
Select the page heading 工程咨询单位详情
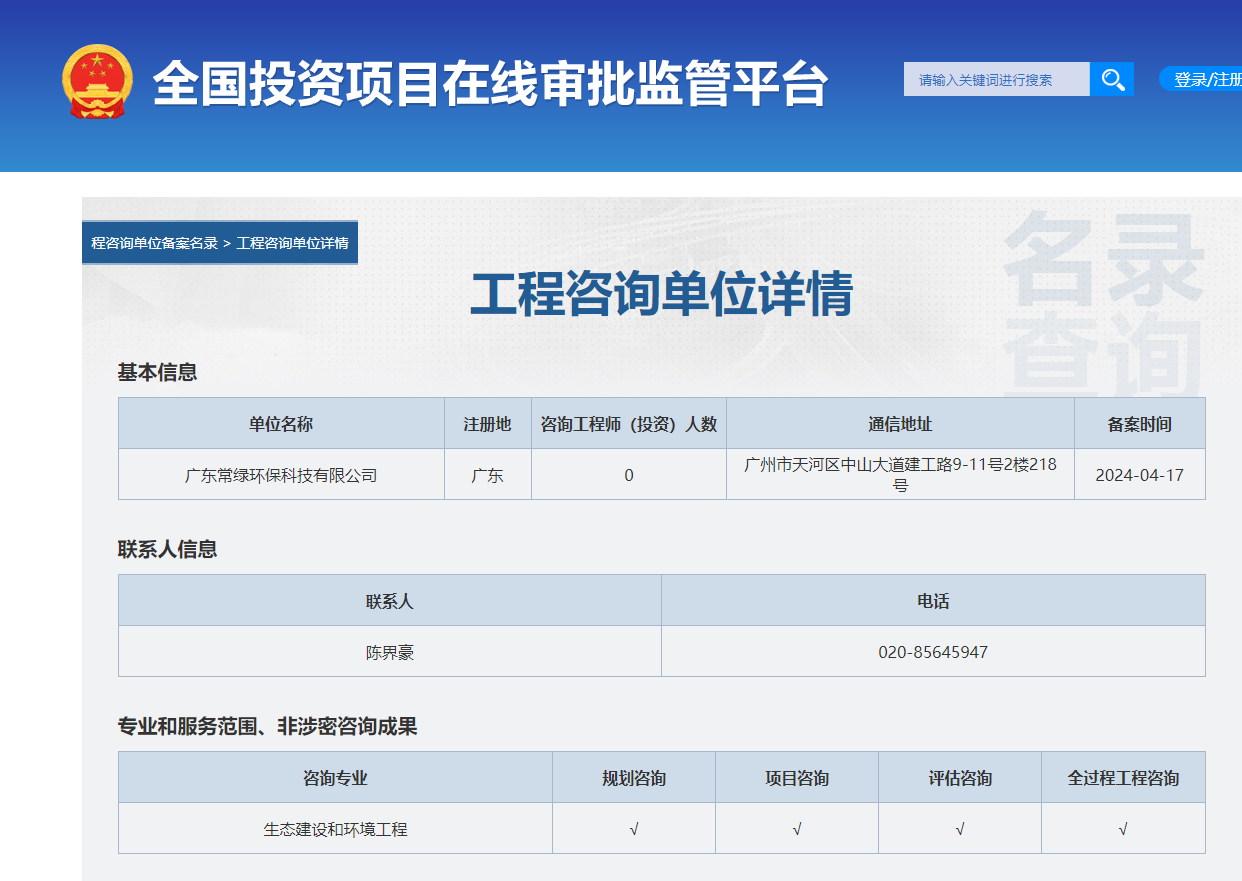[x=661, y=294]
